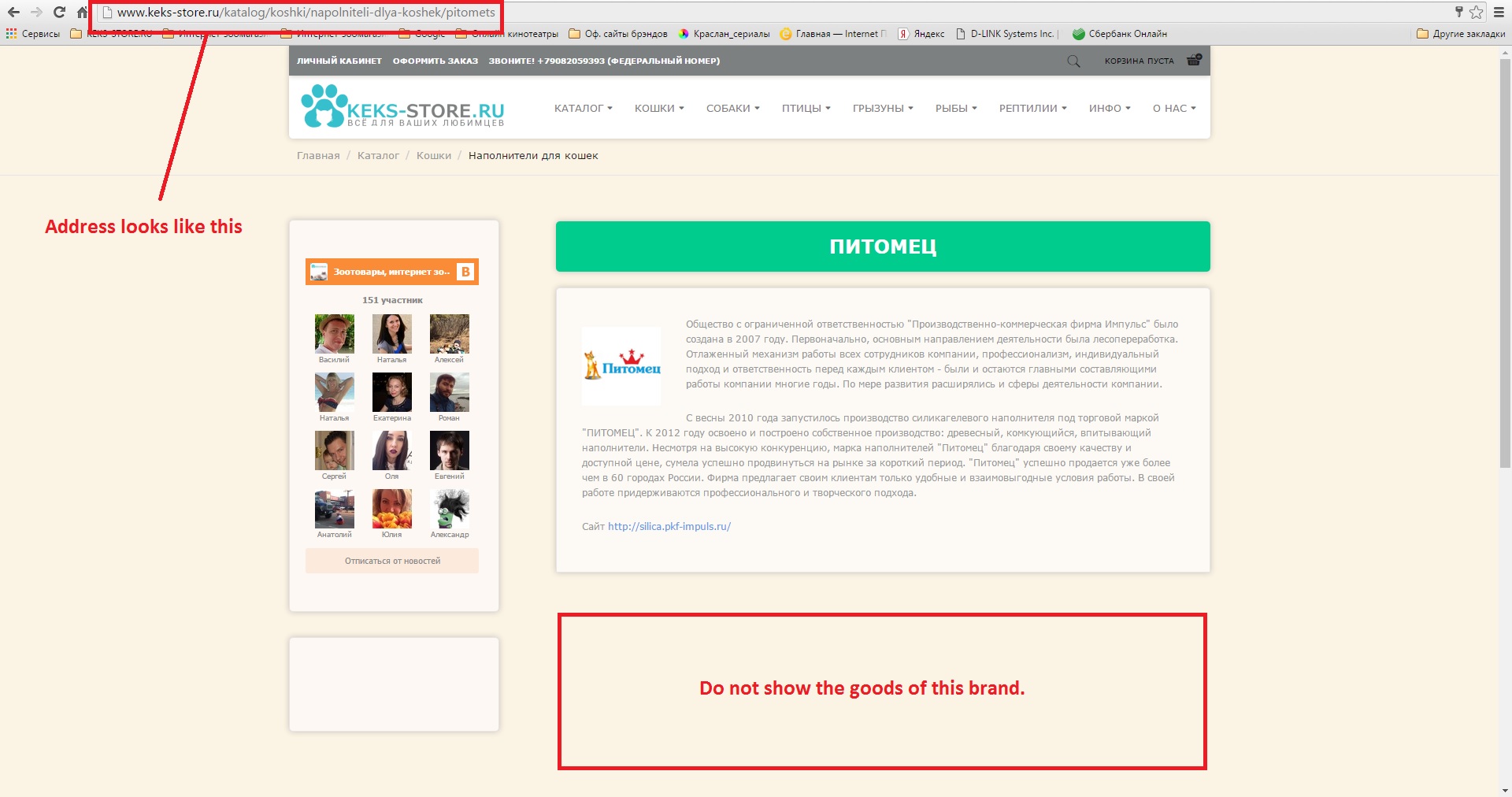This screenshot has width=1512, height=797.
Task: Open Анатолий's profile photo
Action: [334, 509]
